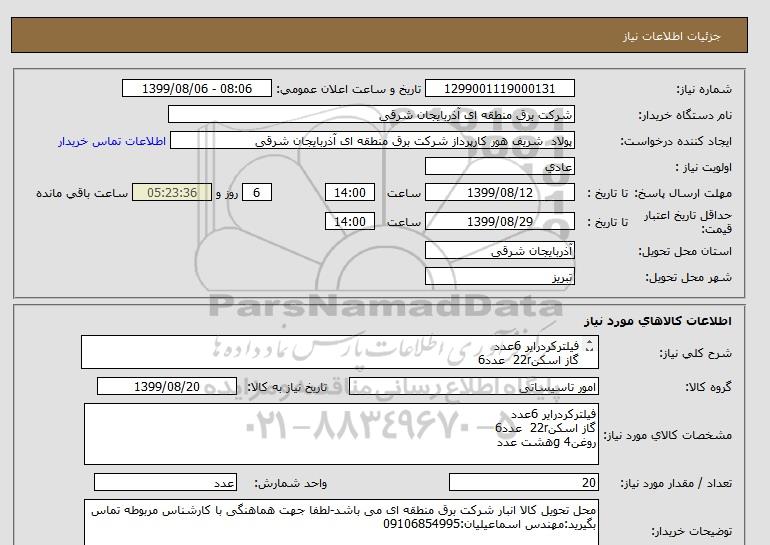Click buyer notes text area with phone 09106854995

click(341, 522)
